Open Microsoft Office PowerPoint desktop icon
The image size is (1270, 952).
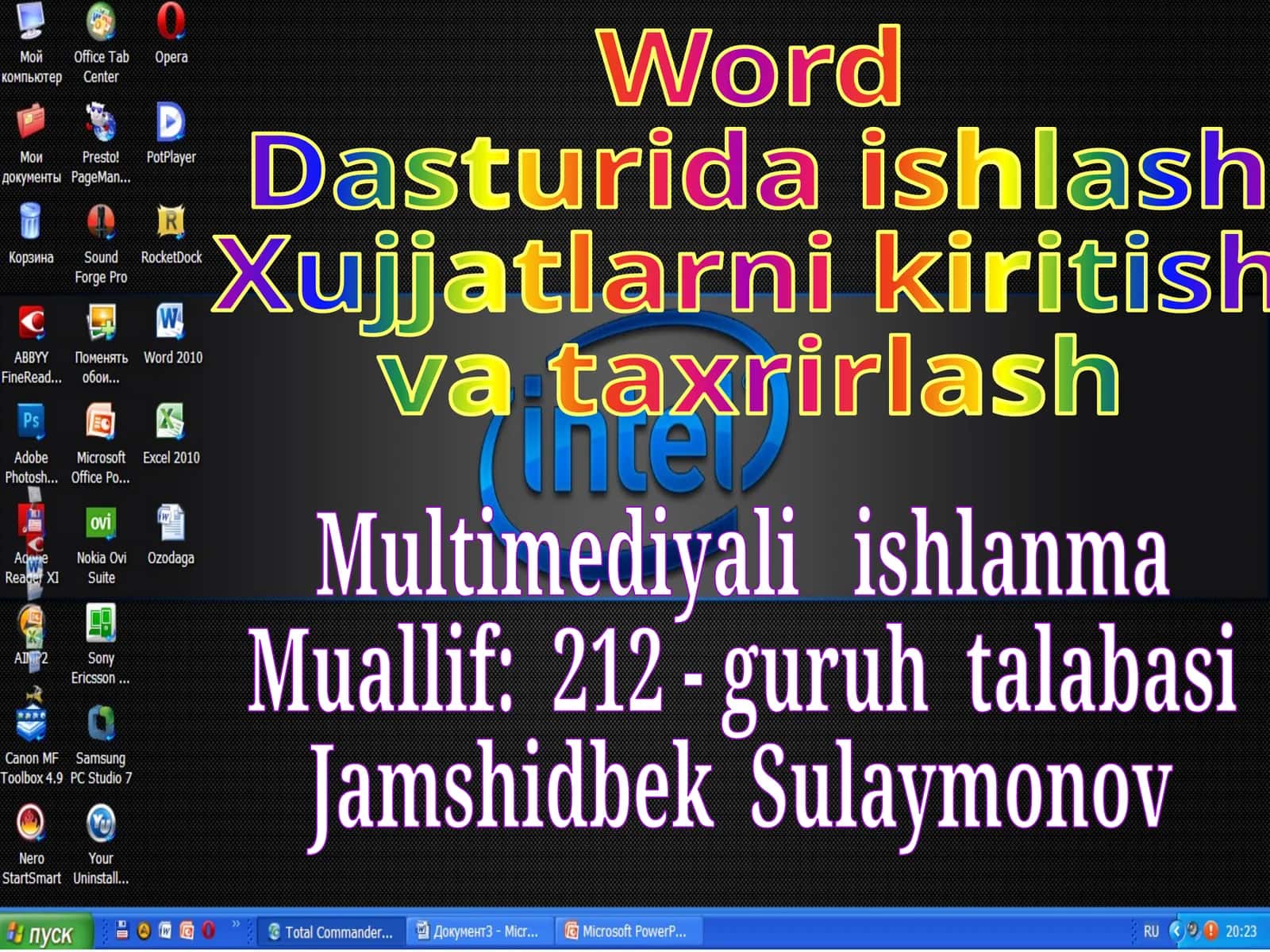click(101, 443)
